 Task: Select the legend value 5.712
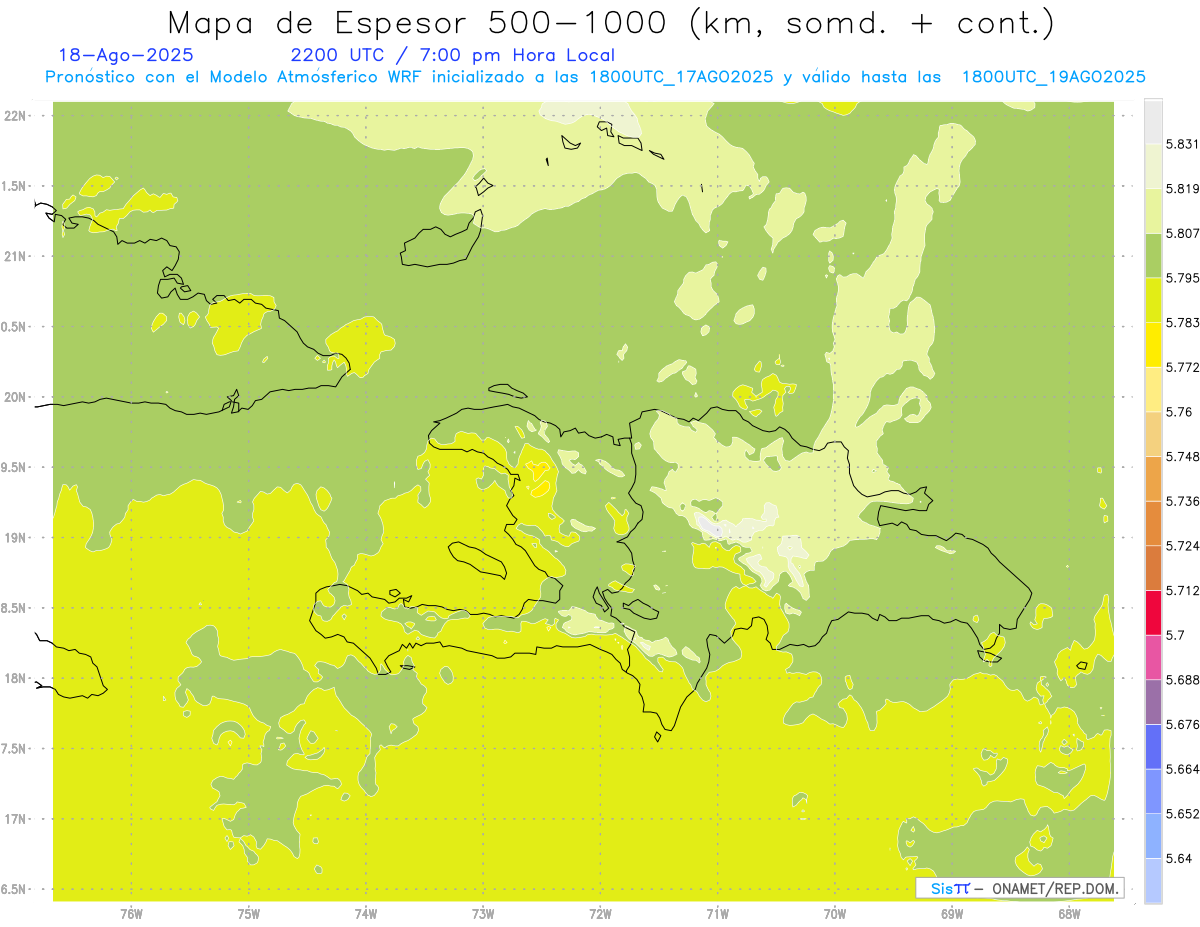coord(1182,590)
